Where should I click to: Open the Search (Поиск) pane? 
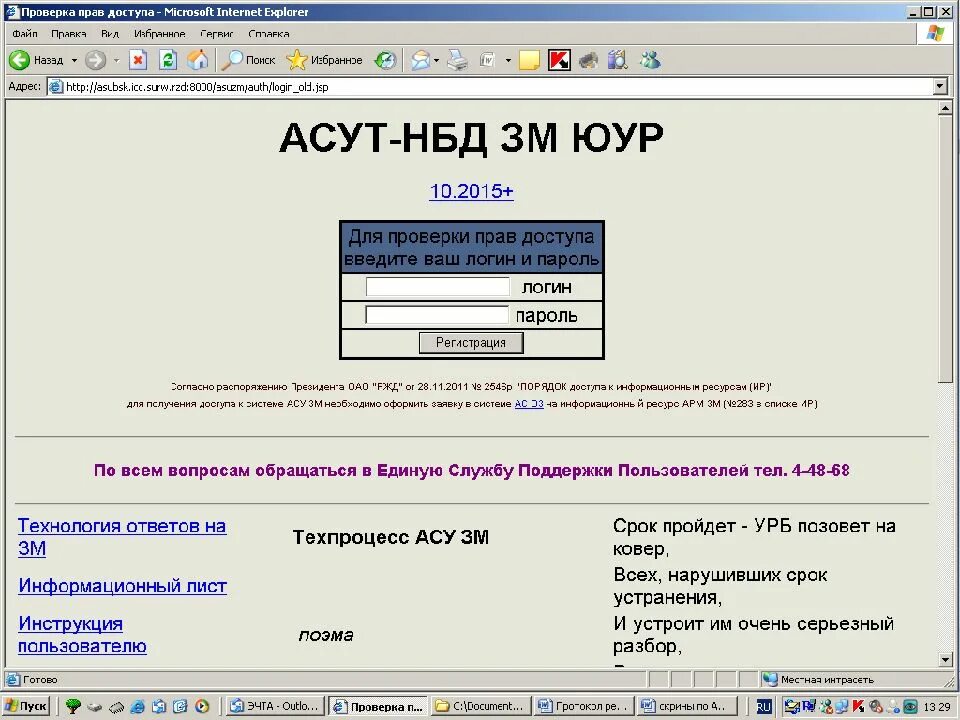(x=249, y=60)
